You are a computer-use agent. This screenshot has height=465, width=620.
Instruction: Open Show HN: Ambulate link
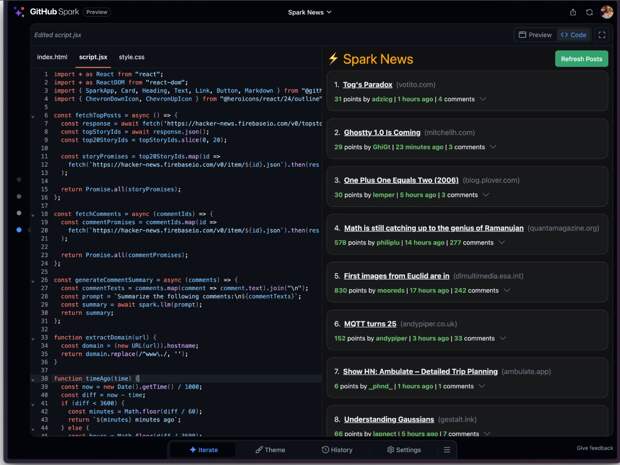pyautogui.click(x=420, y=372)
